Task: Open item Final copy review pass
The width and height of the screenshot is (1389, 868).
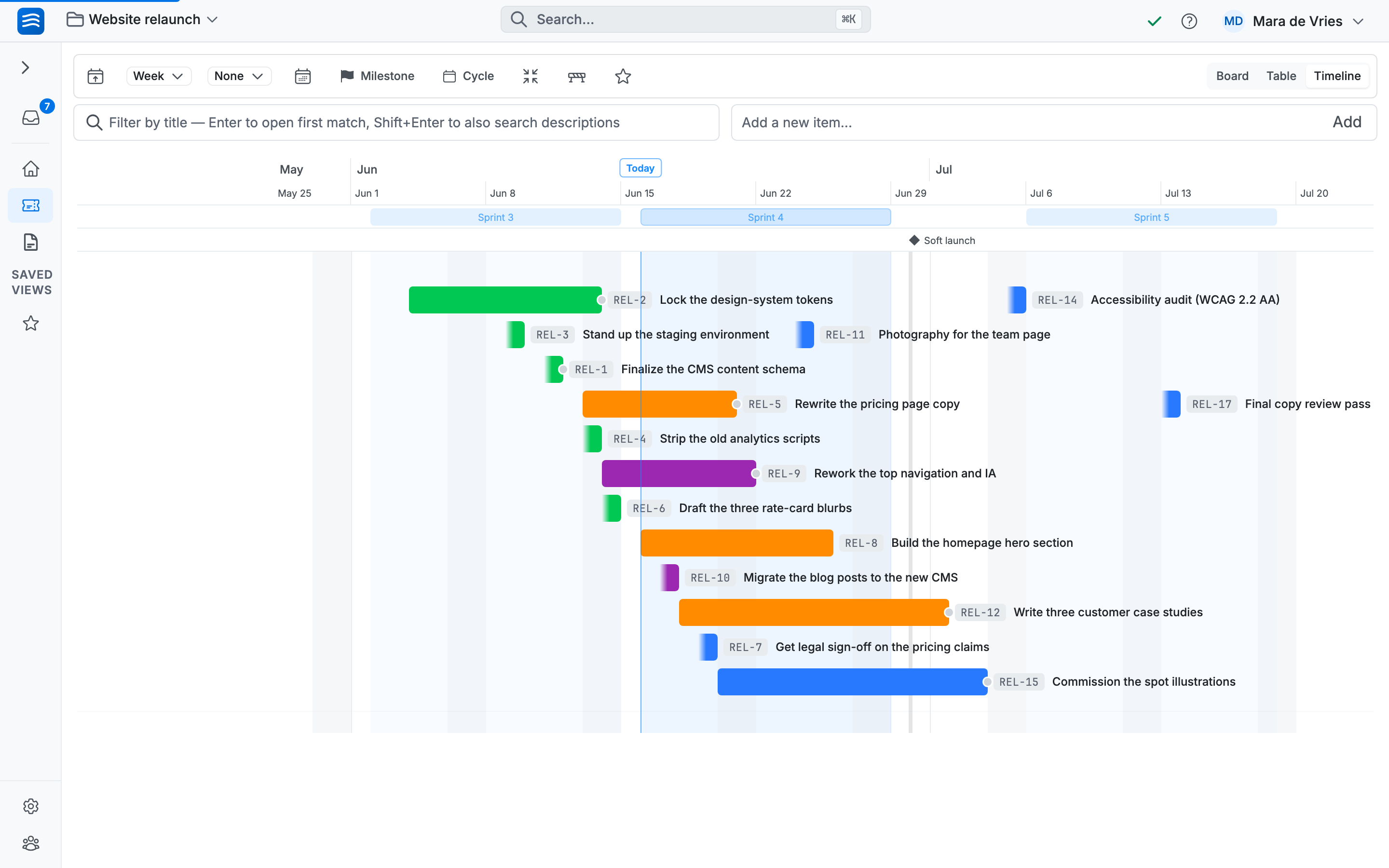Action: (x=1307, y=404)
